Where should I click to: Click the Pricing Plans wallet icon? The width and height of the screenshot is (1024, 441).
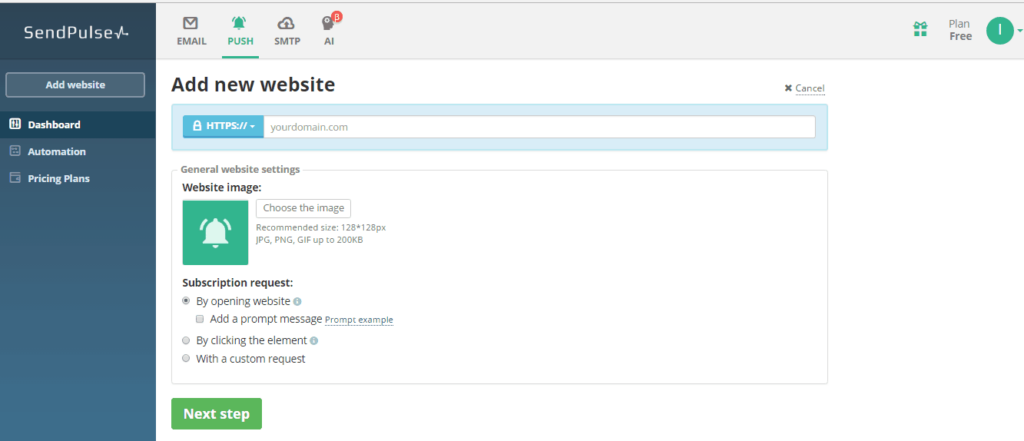point(16,178)
